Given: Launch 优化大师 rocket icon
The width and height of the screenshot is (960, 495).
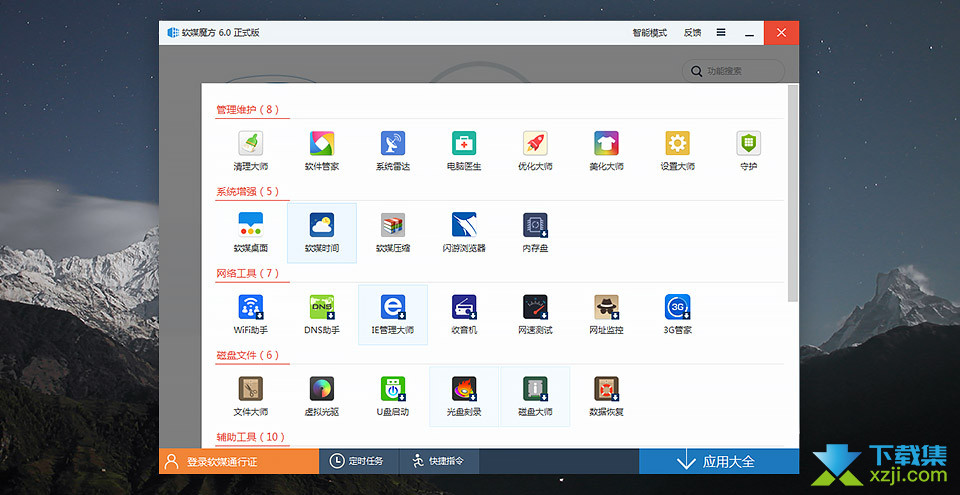Looking at the screenshot, I should (x=535, y=151).
